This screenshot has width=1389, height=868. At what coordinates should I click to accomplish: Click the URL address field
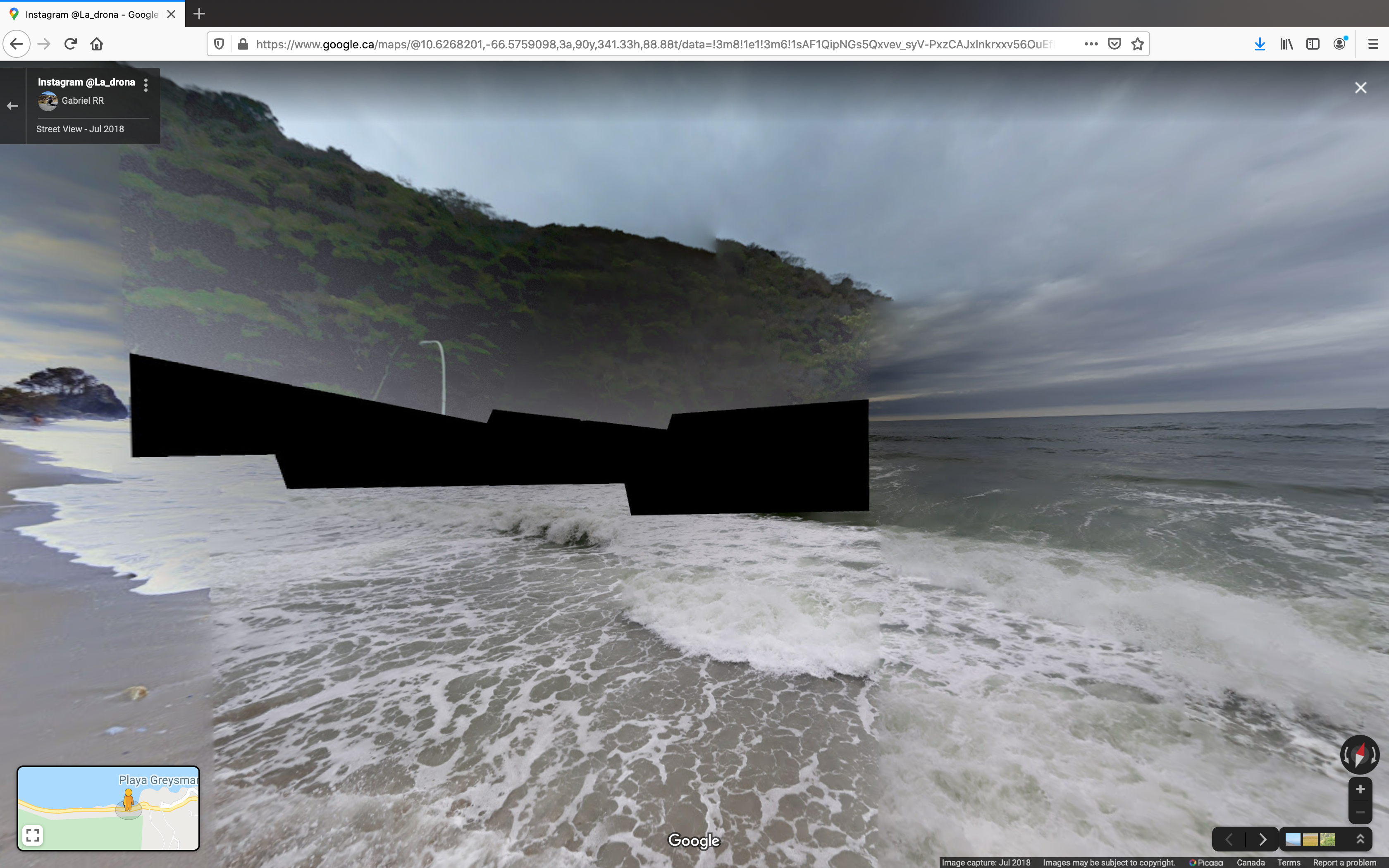654,44
